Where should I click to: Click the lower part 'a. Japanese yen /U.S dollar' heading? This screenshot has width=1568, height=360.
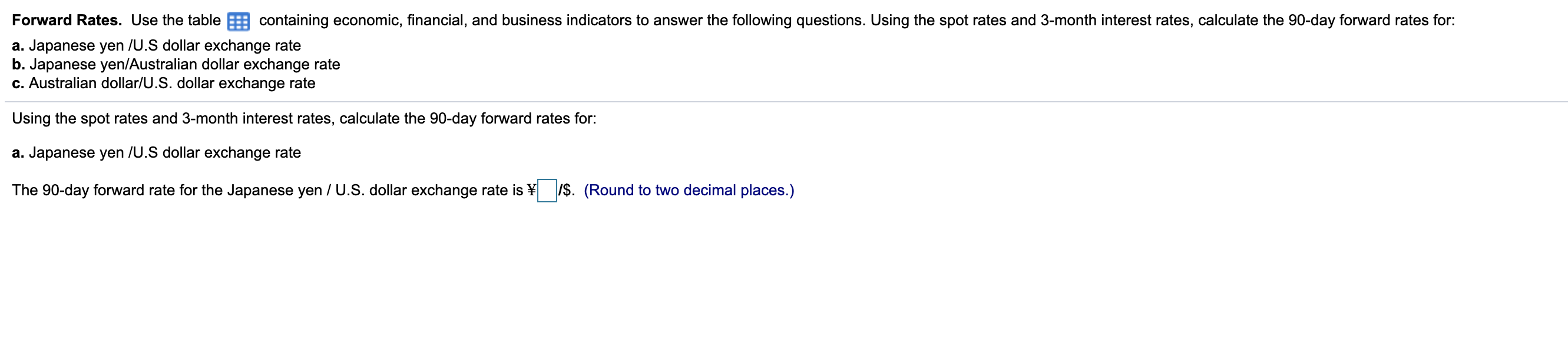click(157, 152)
